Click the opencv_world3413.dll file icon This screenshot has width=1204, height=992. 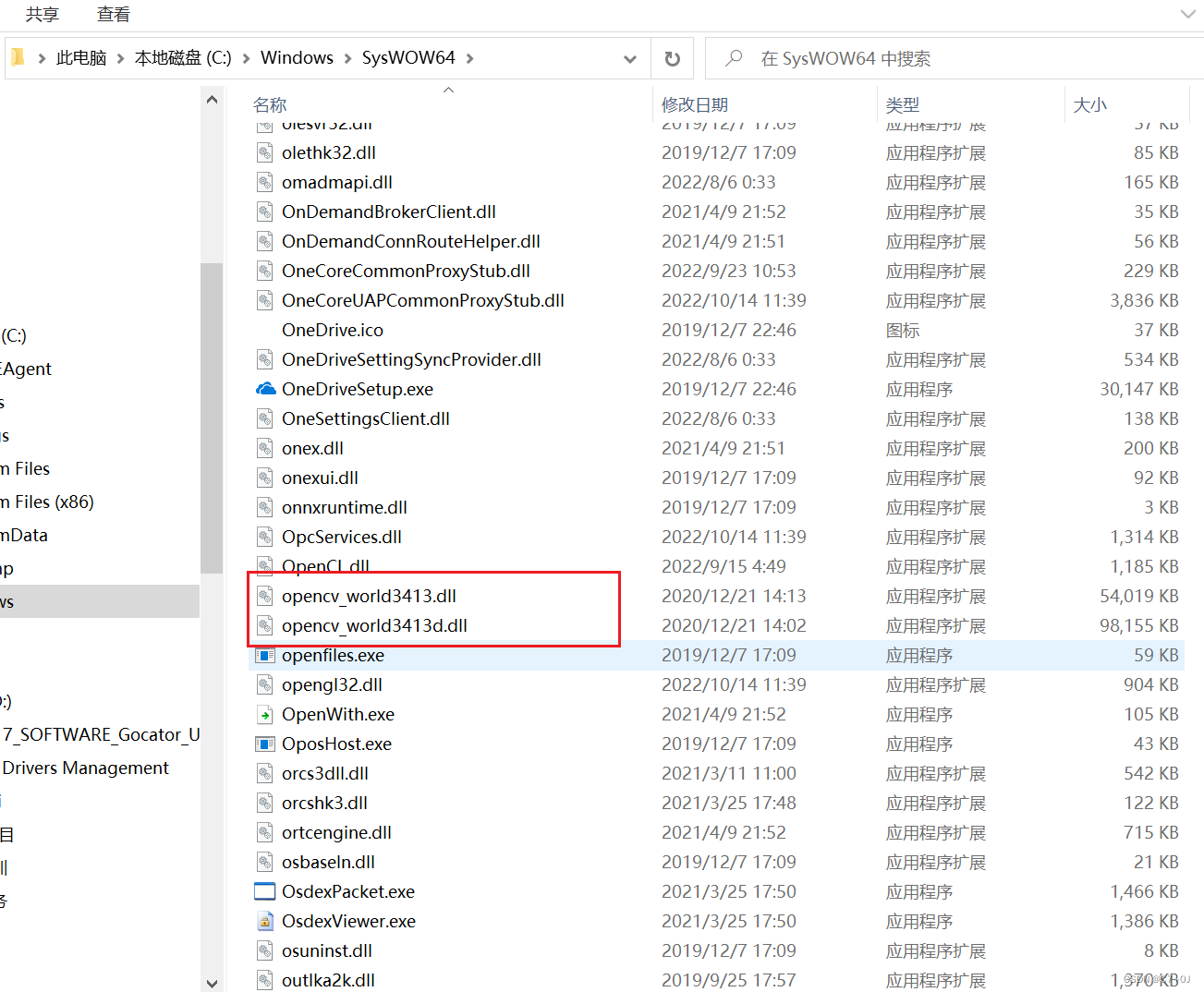tap(265, 596)
